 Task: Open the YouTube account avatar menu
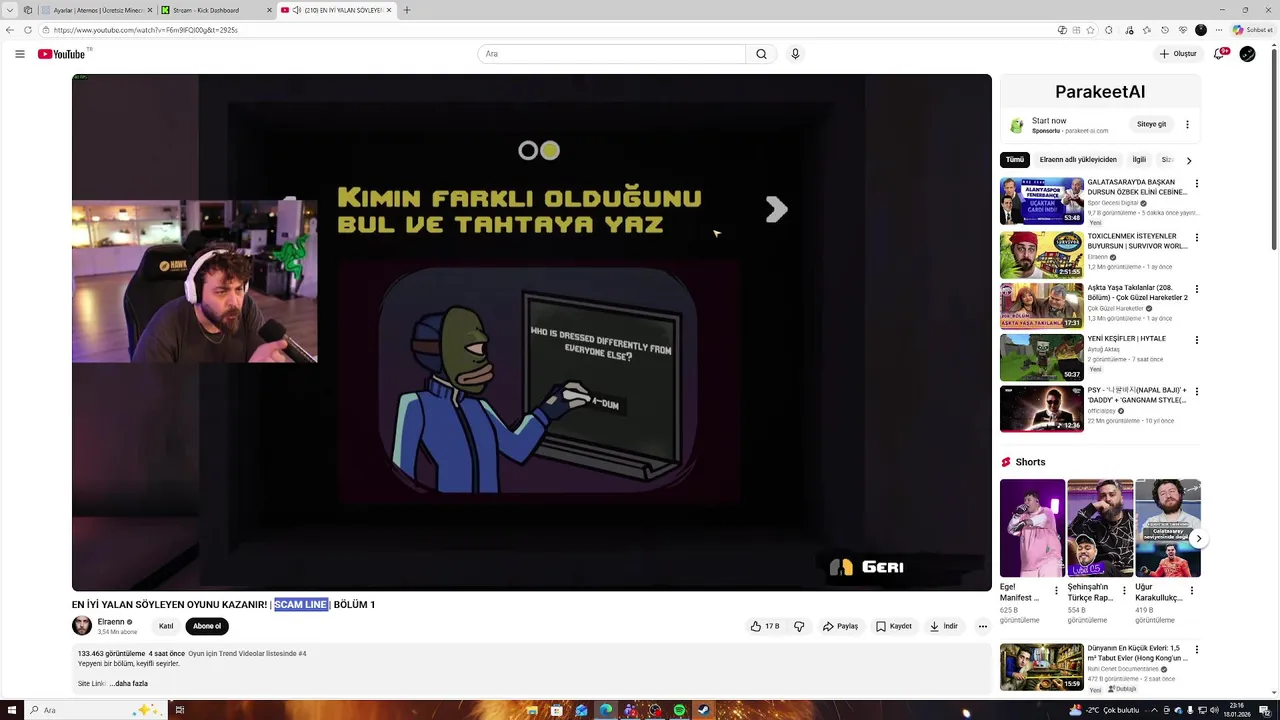click(1247, 54)
